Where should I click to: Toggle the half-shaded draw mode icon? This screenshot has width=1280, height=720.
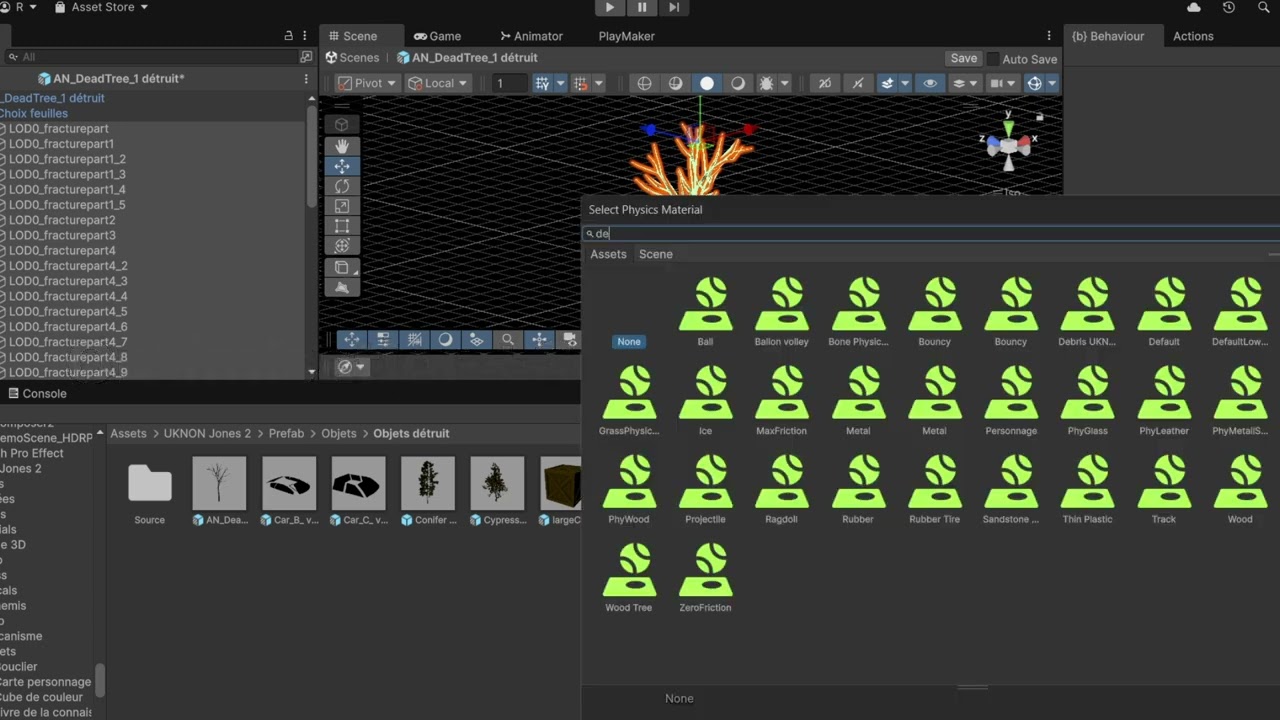click(675, 83)
